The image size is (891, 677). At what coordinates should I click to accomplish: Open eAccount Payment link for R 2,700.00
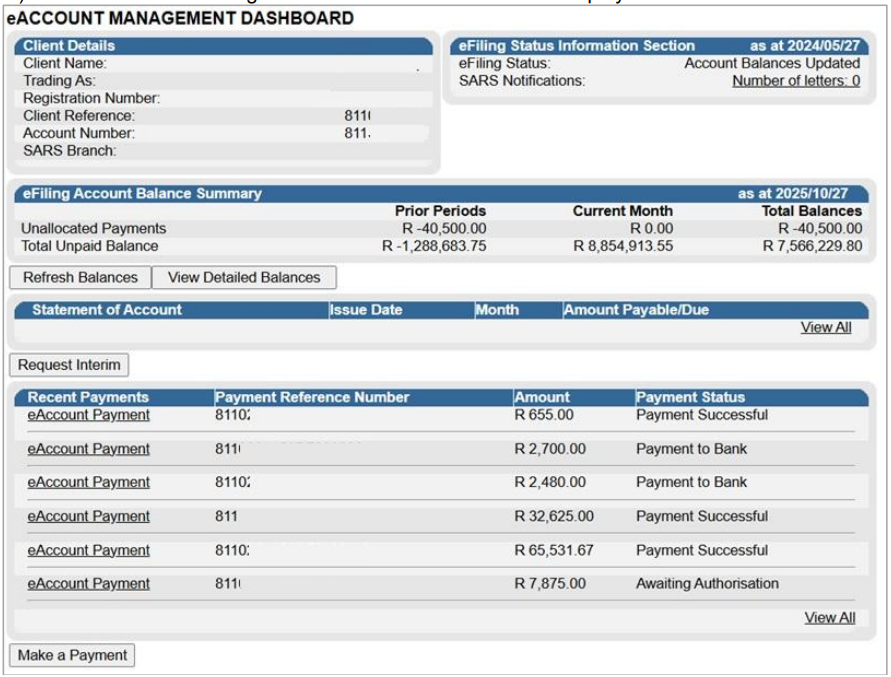[x=88, y=449]
